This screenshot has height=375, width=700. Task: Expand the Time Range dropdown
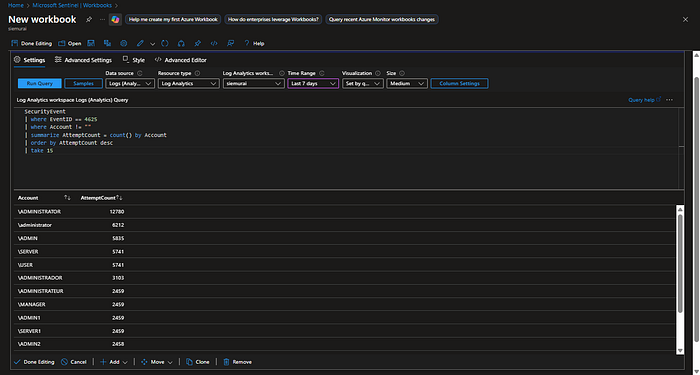[313, 83]
